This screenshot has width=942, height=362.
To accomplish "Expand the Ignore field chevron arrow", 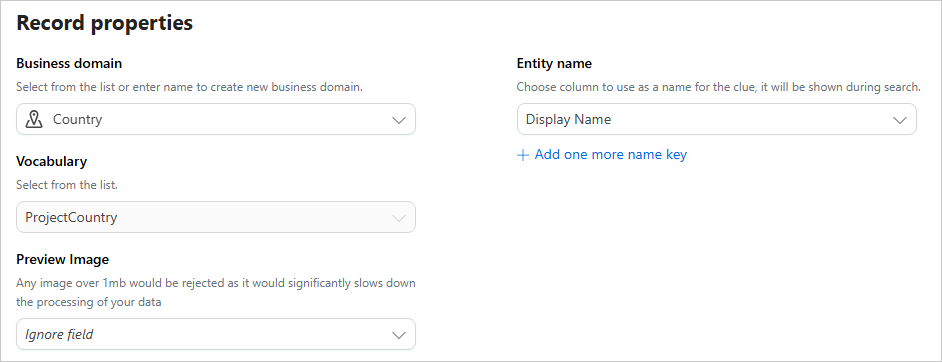I will tap(399, 335).
